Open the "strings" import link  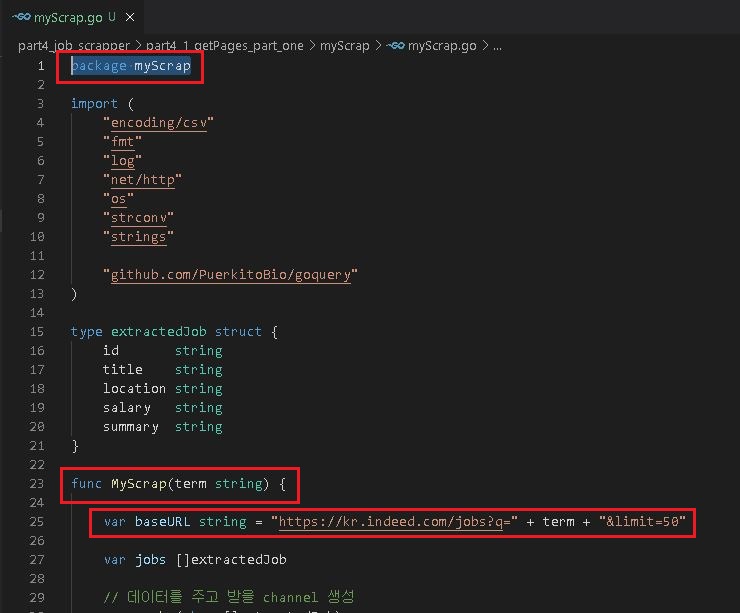[139, 237]
